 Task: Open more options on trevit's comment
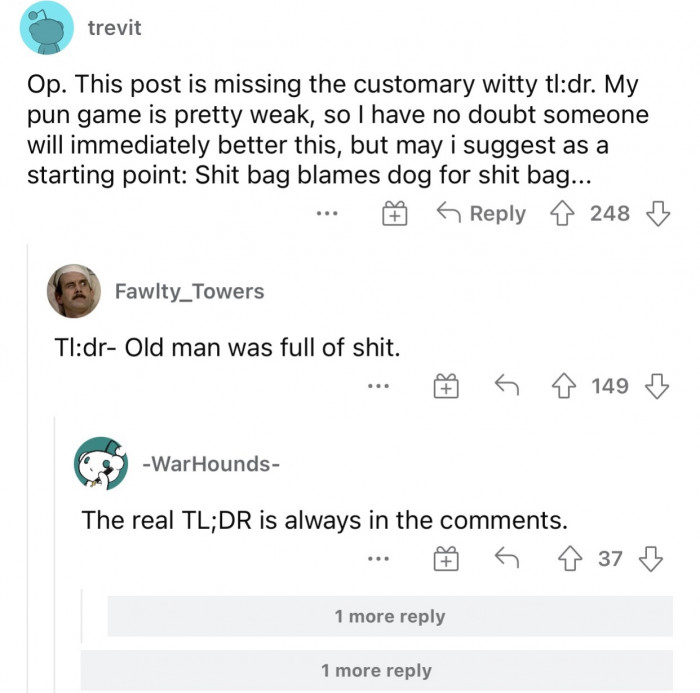pyautogui.click(x=329, y=213)
